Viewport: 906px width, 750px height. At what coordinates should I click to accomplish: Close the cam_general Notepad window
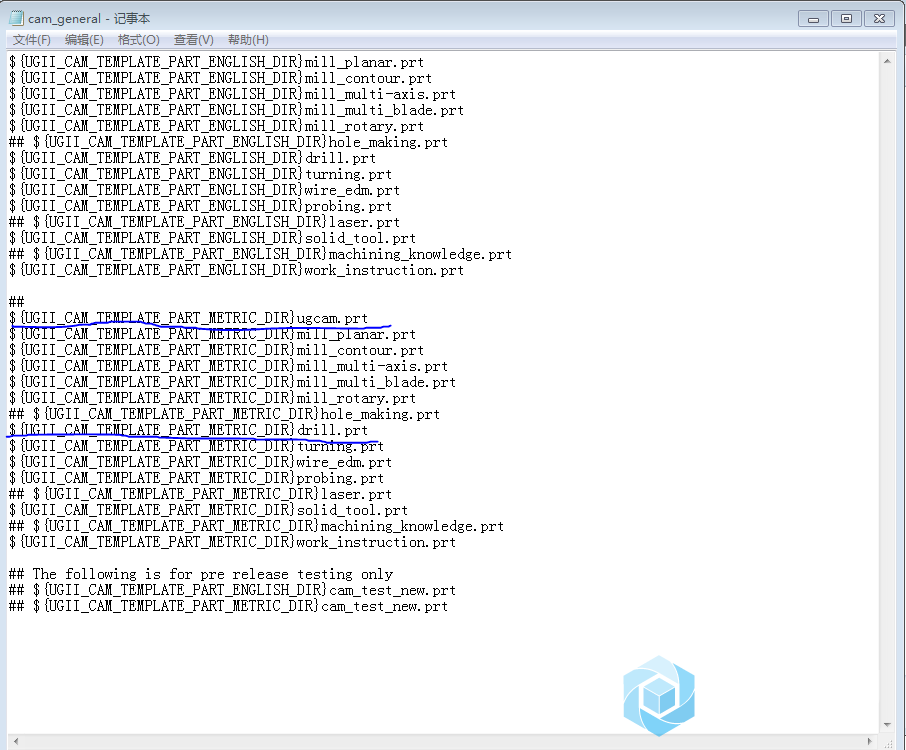879,19
